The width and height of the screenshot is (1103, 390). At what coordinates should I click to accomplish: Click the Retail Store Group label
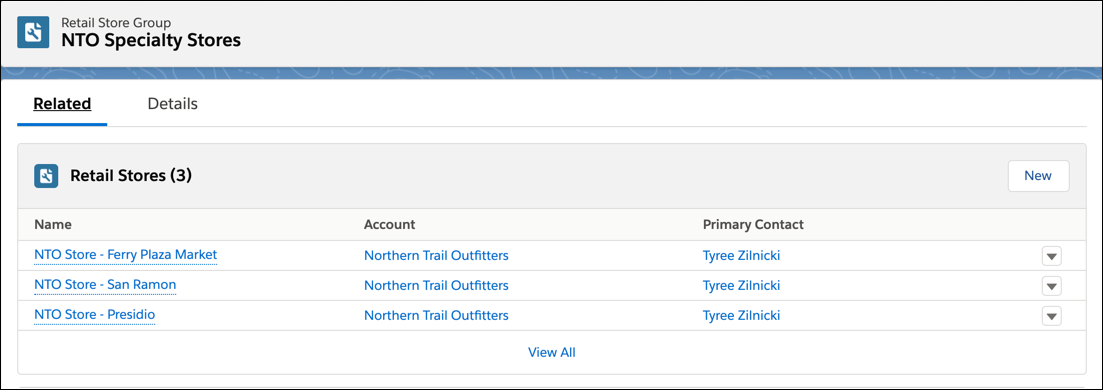point(116,23)
